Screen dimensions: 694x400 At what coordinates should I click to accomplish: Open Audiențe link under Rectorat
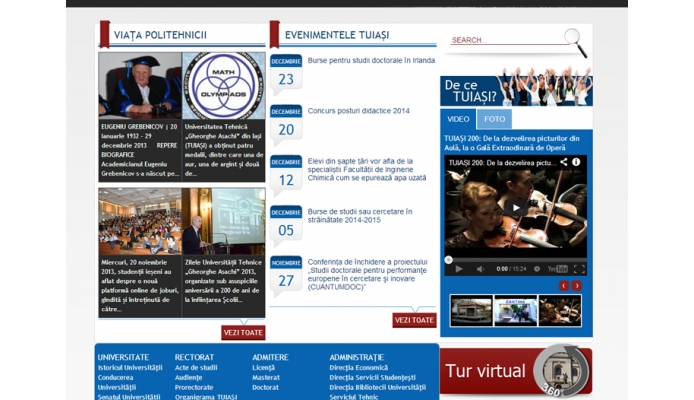[189, 377]
